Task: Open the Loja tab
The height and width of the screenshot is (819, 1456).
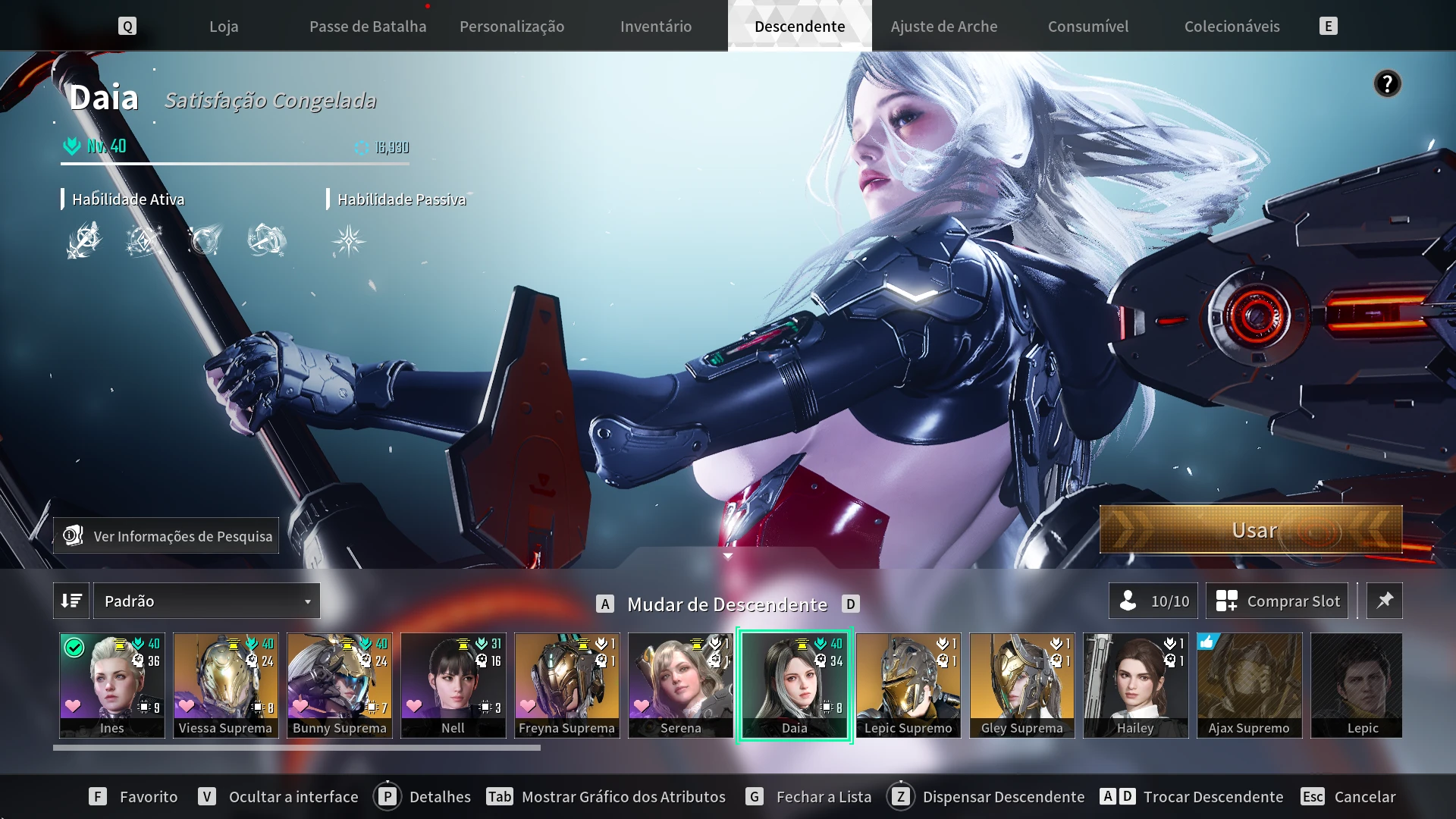Action: (224, 27)
